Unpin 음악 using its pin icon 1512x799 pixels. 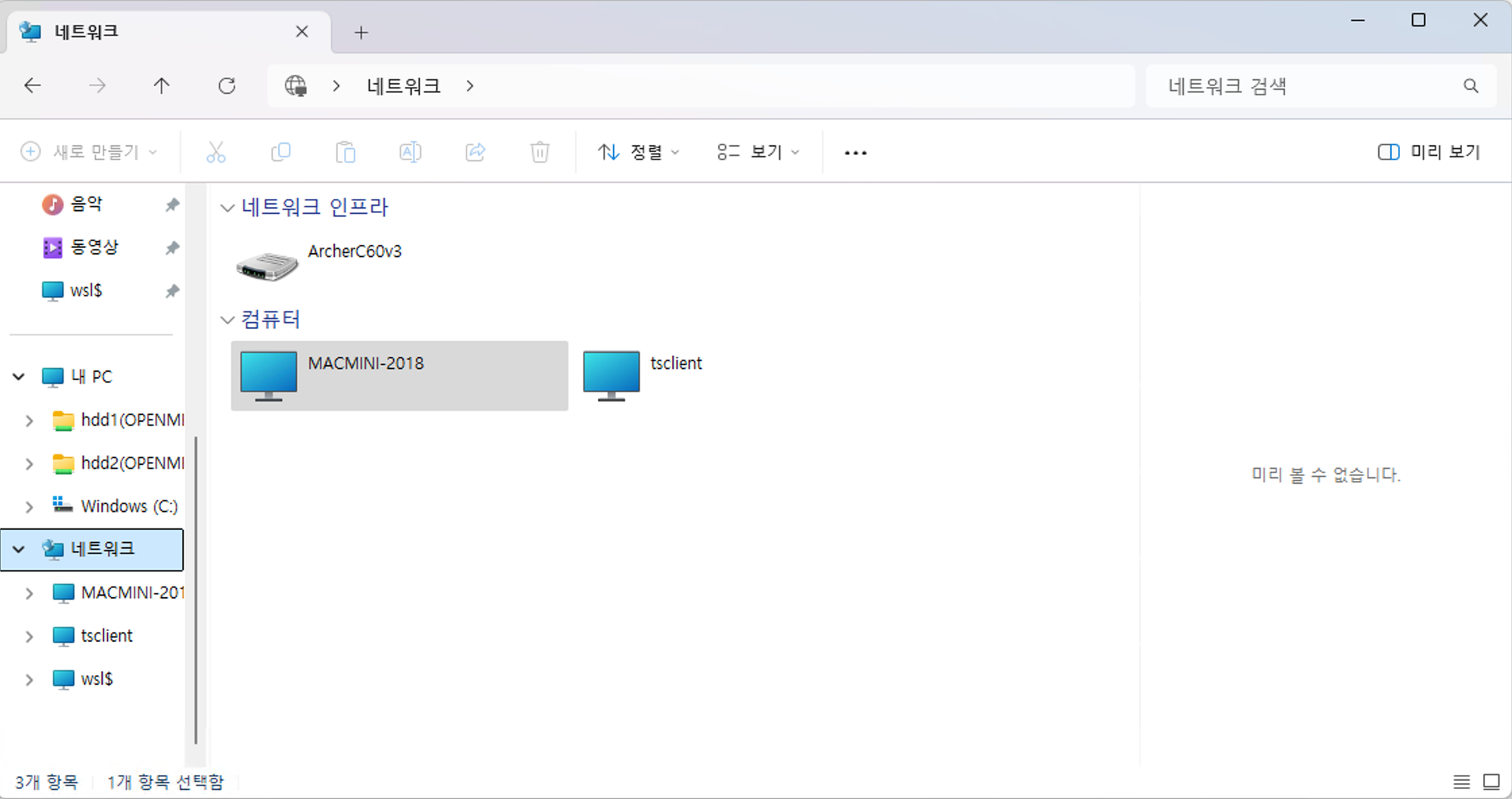pos(172,205)
